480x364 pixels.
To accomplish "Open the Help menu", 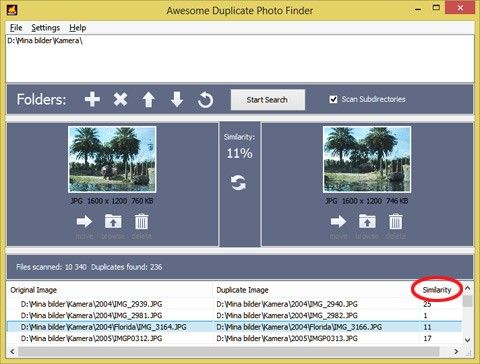I will (78, 28).
